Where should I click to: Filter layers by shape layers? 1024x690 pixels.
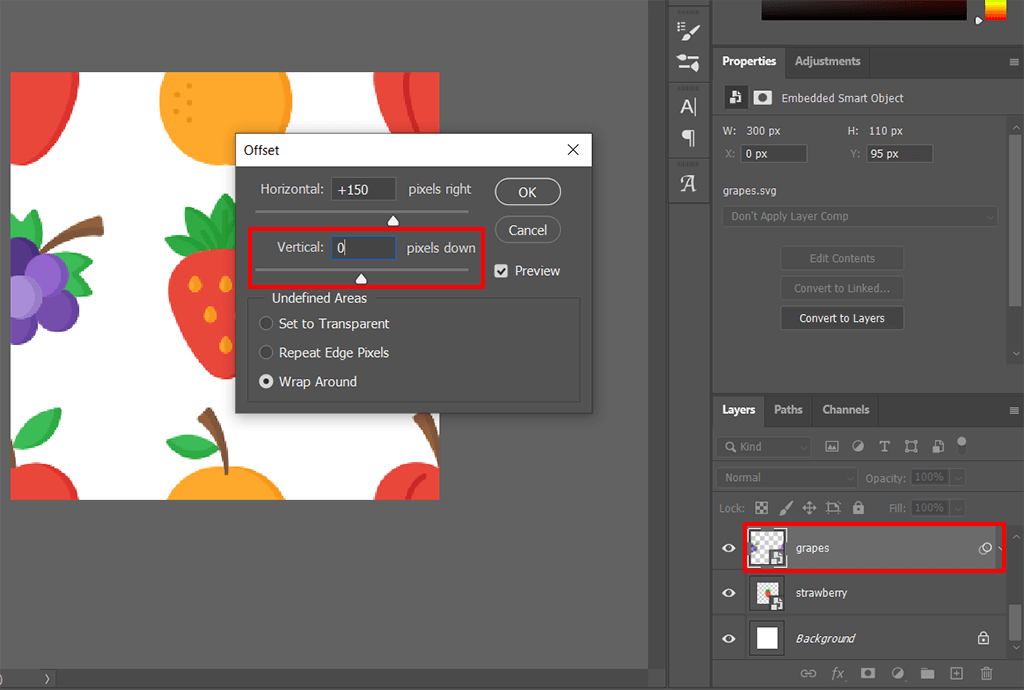point(911,447)
